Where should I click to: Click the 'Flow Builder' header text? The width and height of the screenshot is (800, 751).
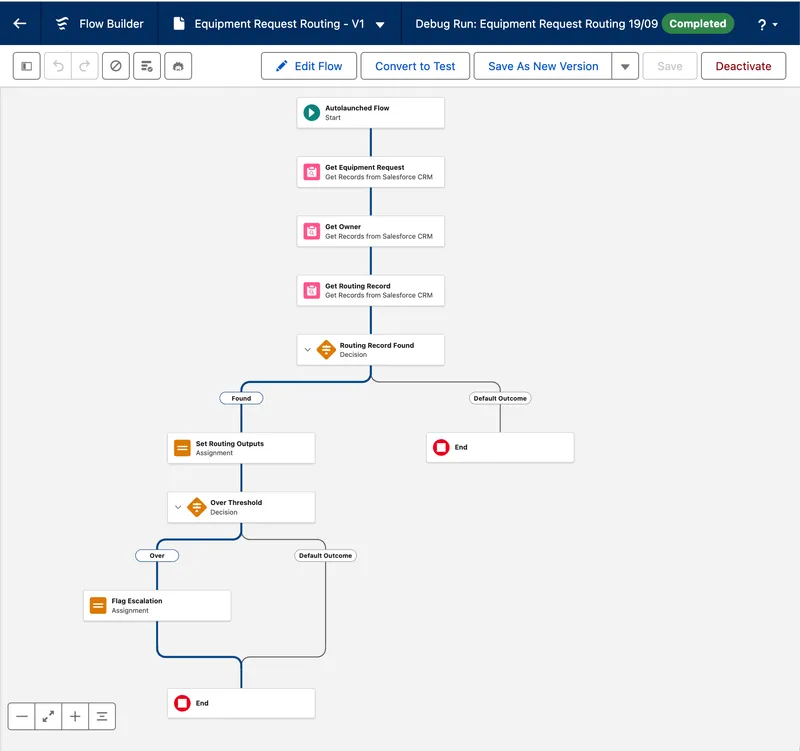pyautogui.click(x=111, y=24)
